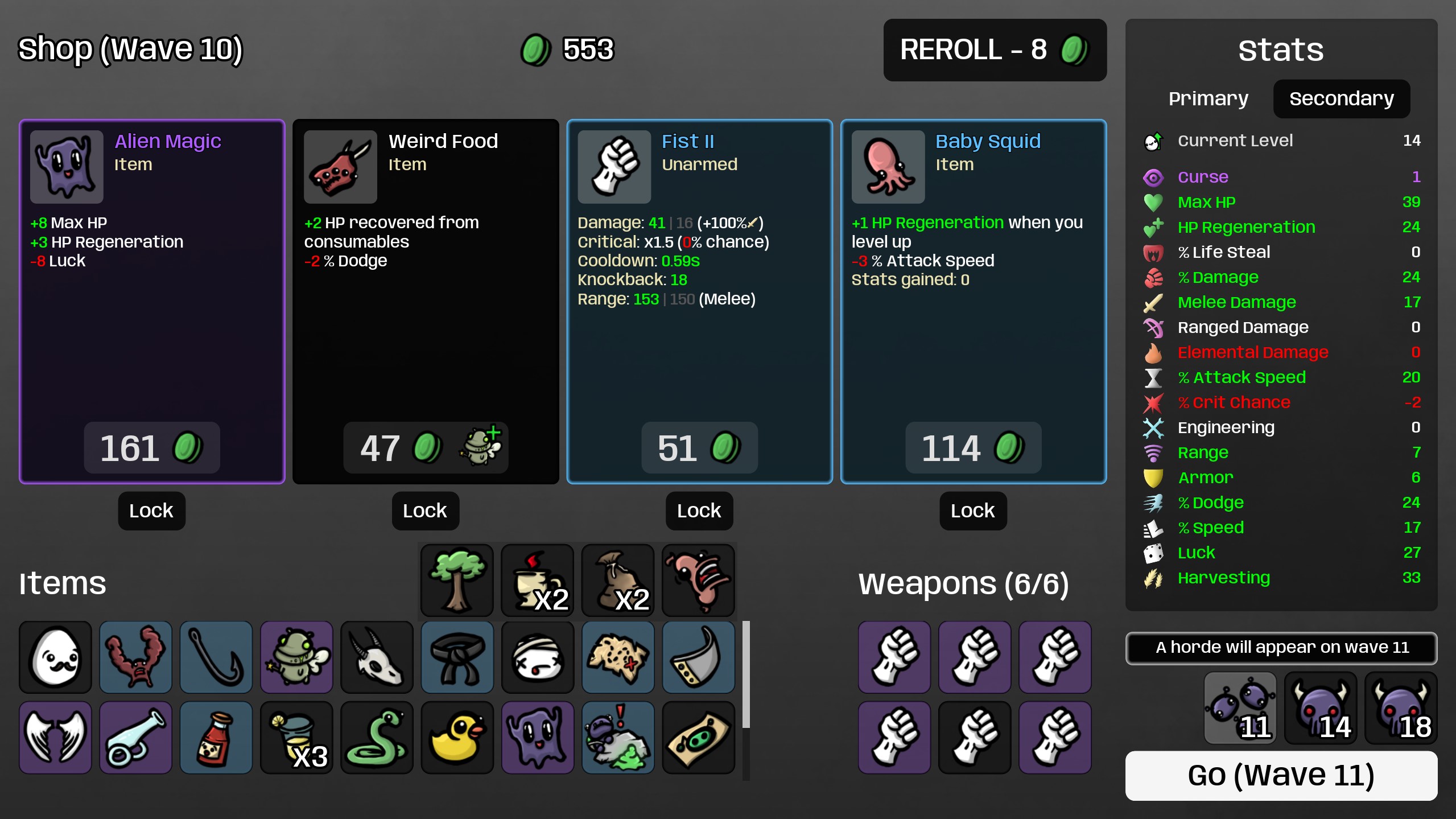Switch to the Primary stats tab
This screenshot has height=819, width=1456.
click(1208, 98)
